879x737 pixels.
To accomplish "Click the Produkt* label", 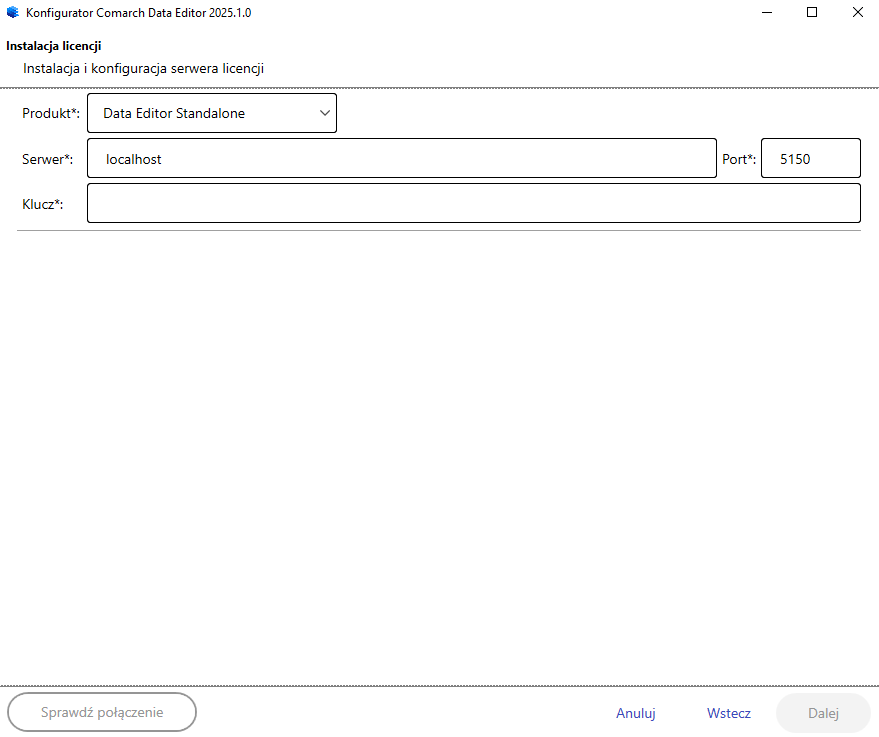I will [x=51, y=113].
